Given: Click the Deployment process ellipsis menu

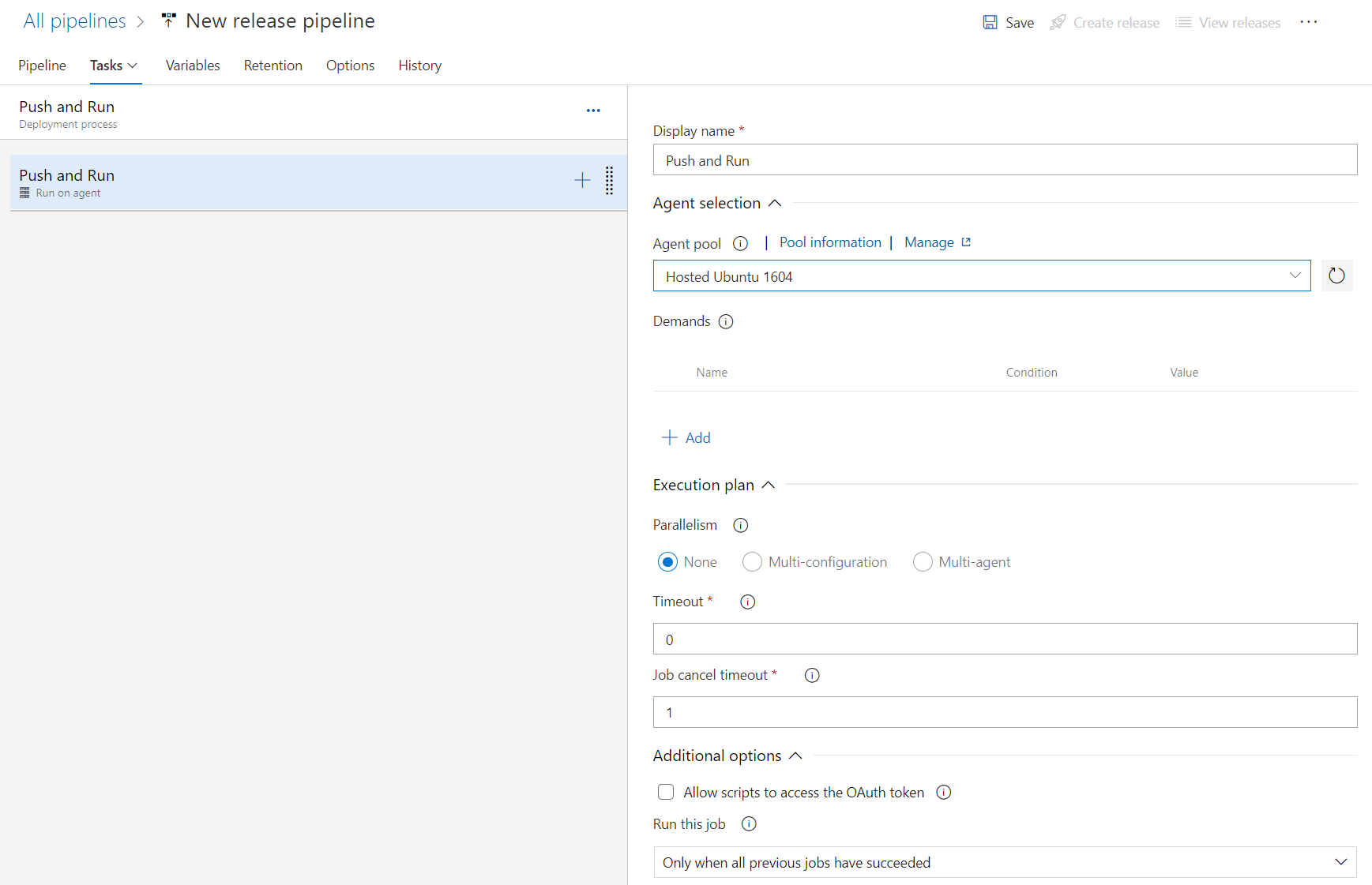Looking at the screenshot, I should (x=593, y=110).
